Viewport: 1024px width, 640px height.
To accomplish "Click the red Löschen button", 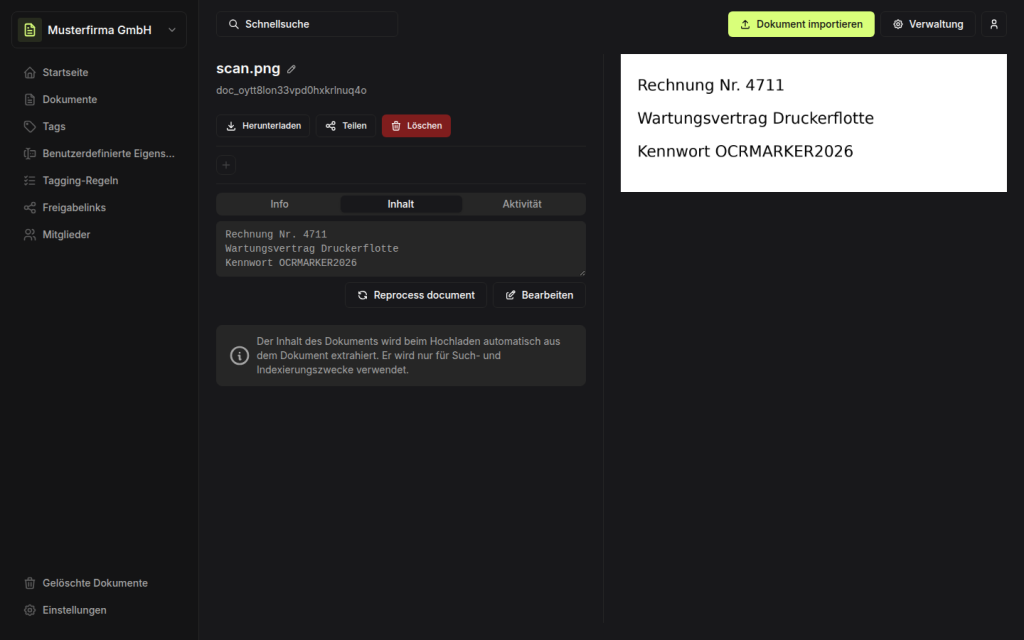I will pos(417,125).
